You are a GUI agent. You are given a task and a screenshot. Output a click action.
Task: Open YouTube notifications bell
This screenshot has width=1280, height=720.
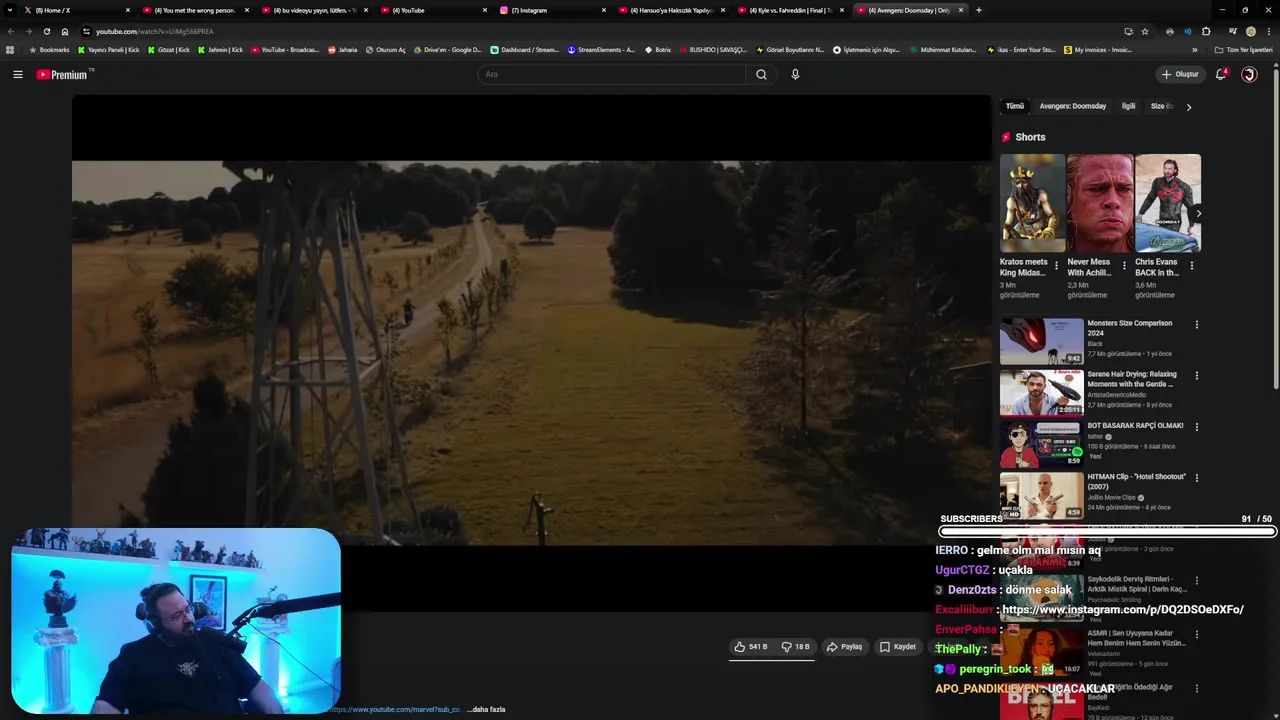pos(1221,74)
